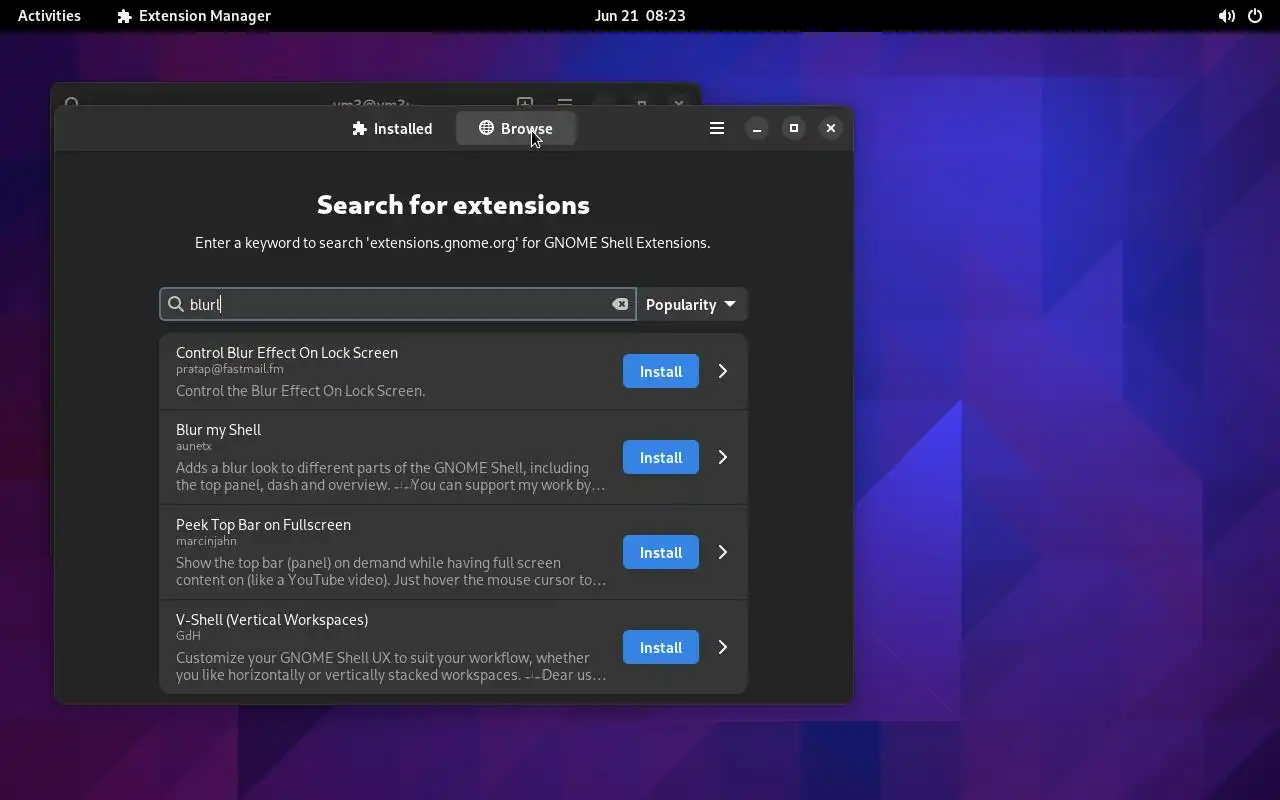This screenshot has height=800, width=1280.
Task: Open the power menu icon
Action: click(1255, 16)
